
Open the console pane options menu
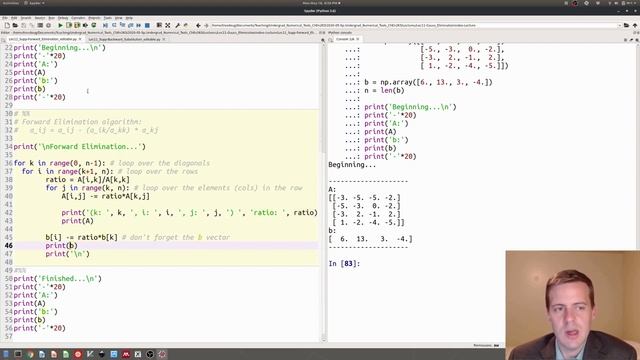637,40
